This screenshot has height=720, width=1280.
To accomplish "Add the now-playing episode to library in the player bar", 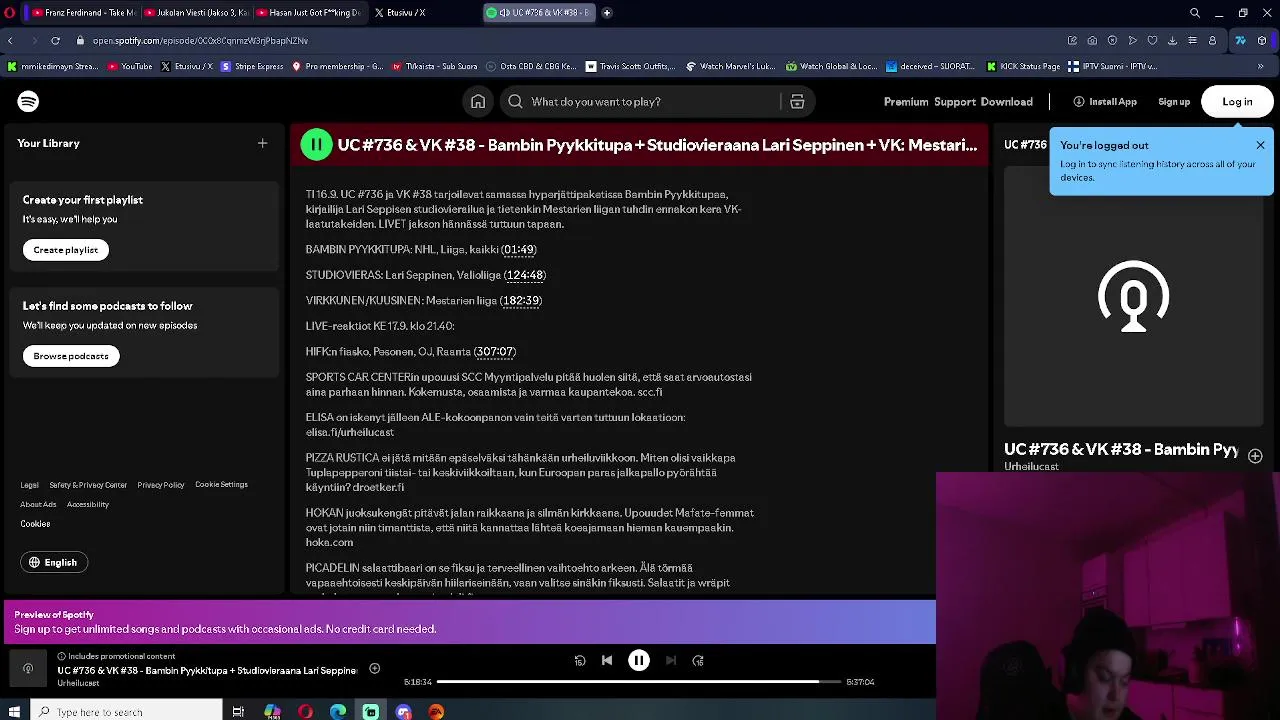I will 374,669.
